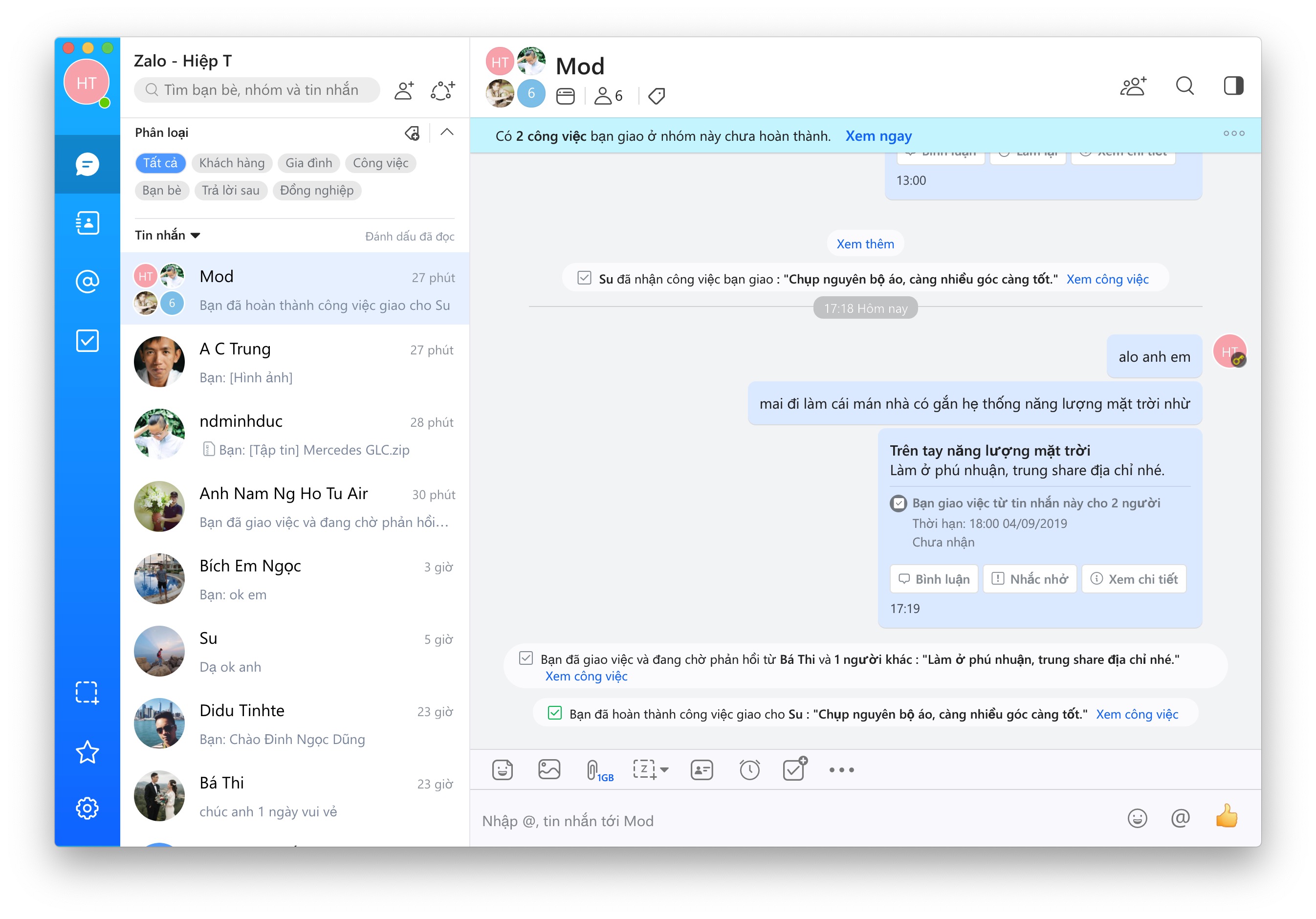This screenshot has height=919, width=1316.
Task: Open screenshot options dropdown arrow
Action: 664,770
